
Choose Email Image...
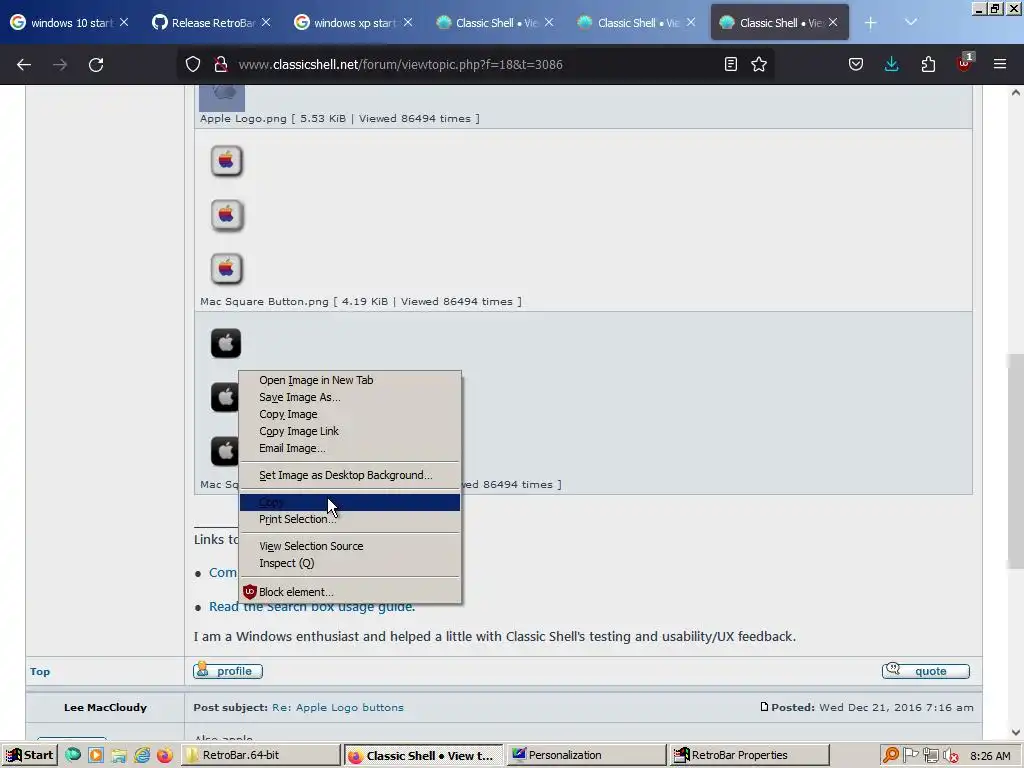(x=350, y=448)
